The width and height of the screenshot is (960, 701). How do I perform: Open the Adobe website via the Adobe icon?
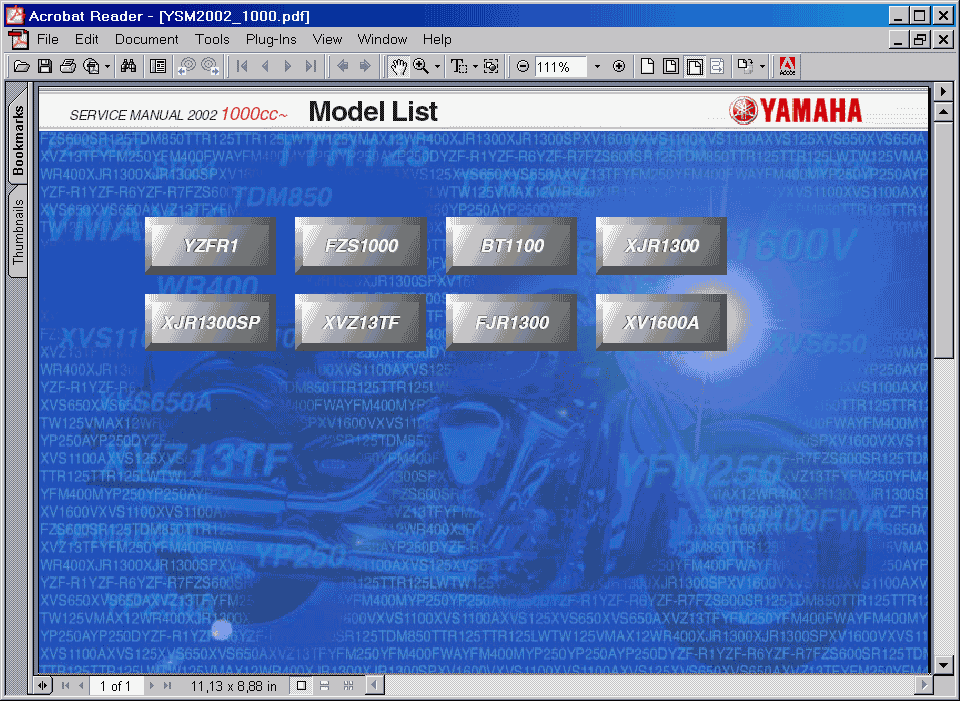tap(787, 66)
